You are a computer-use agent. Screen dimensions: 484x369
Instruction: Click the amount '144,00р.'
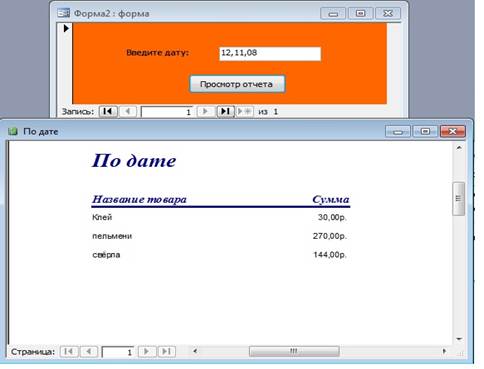coord(330,255)
